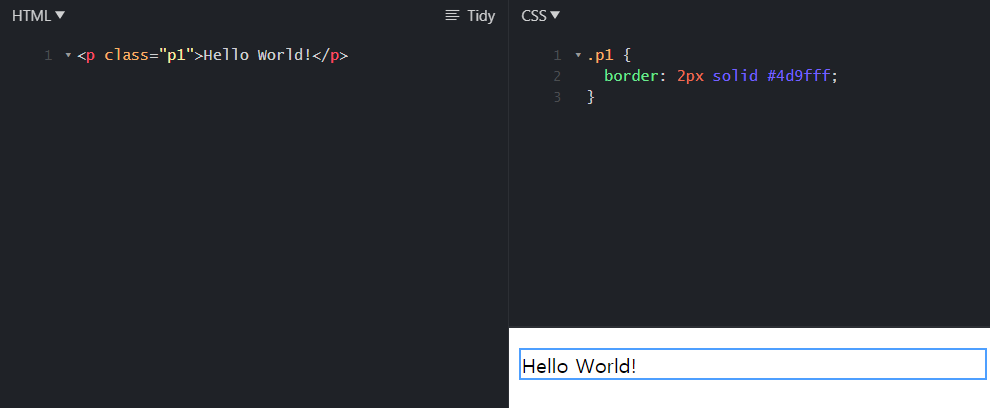Click line number 1 in HTML gutter
Screen dimensions: 990x408
click(x=48, y=56)
